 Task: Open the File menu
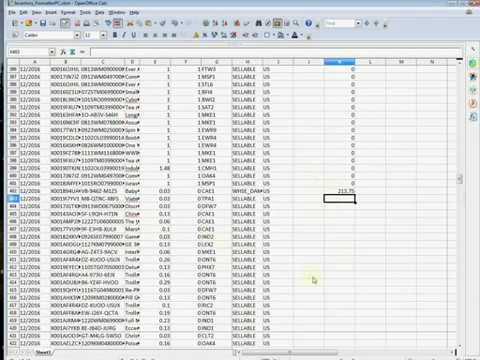12,12
